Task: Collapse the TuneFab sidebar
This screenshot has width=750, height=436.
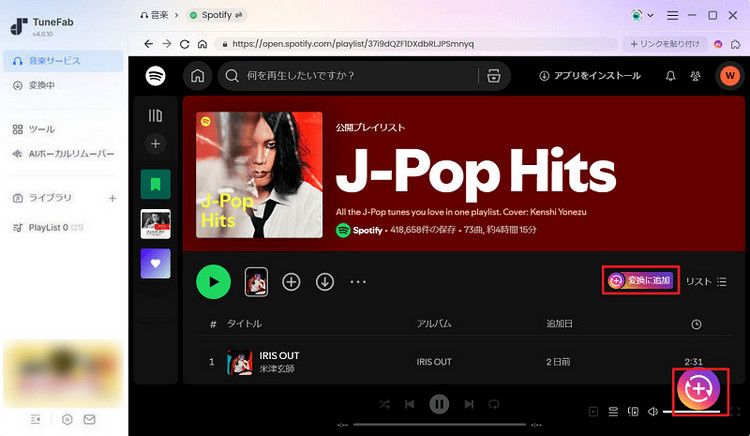Action: coord(35,419)
